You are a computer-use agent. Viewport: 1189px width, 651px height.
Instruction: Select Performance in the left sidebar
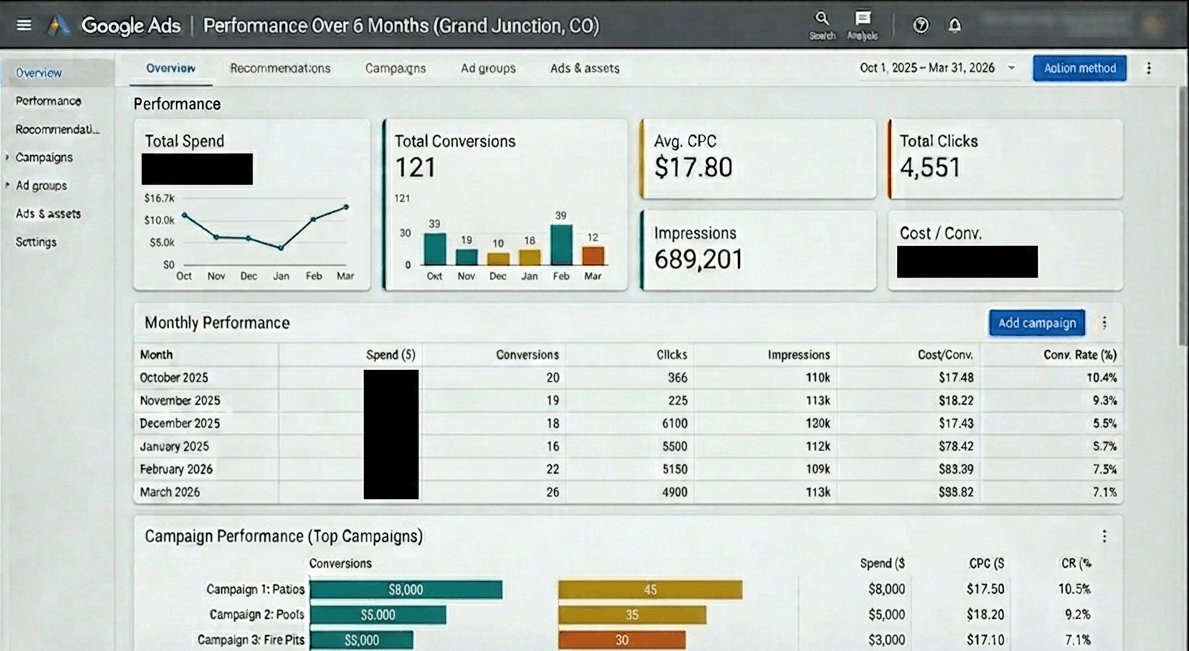(49, 101)
